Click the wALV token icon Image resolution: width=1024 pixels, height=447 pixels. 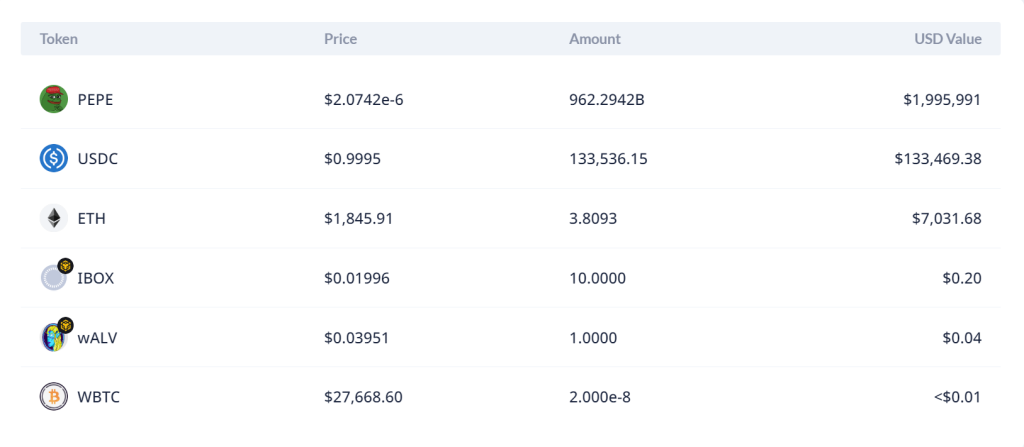[52, 338]
